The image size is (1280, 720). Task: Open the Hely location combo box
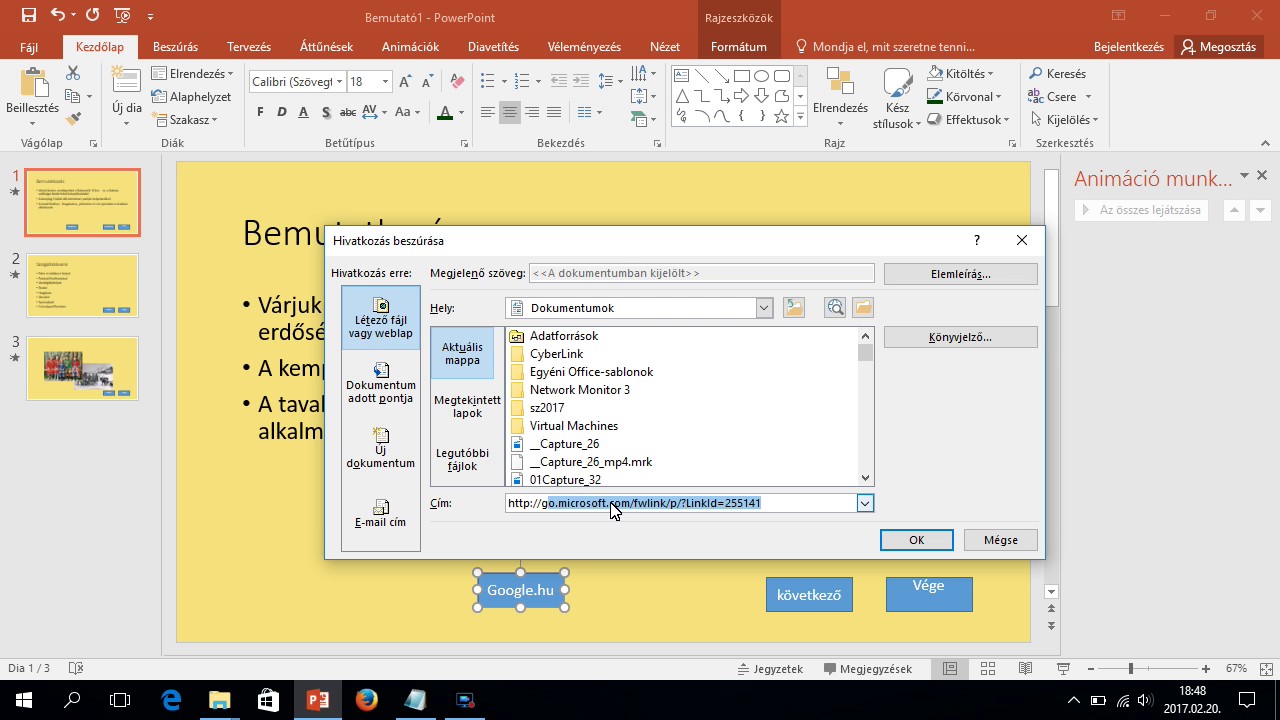[x=640, y=308]
